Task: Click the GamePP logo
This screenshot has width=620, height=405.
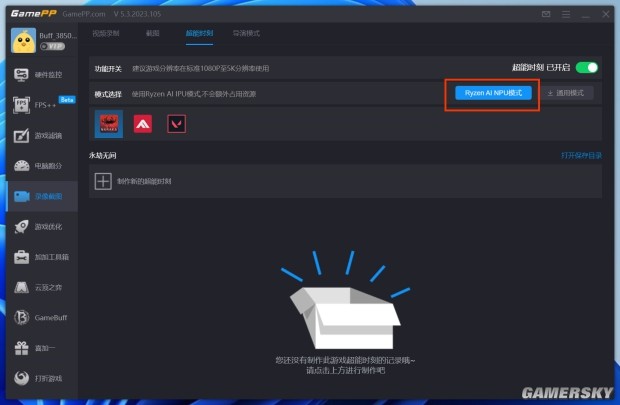Action: 34,14
